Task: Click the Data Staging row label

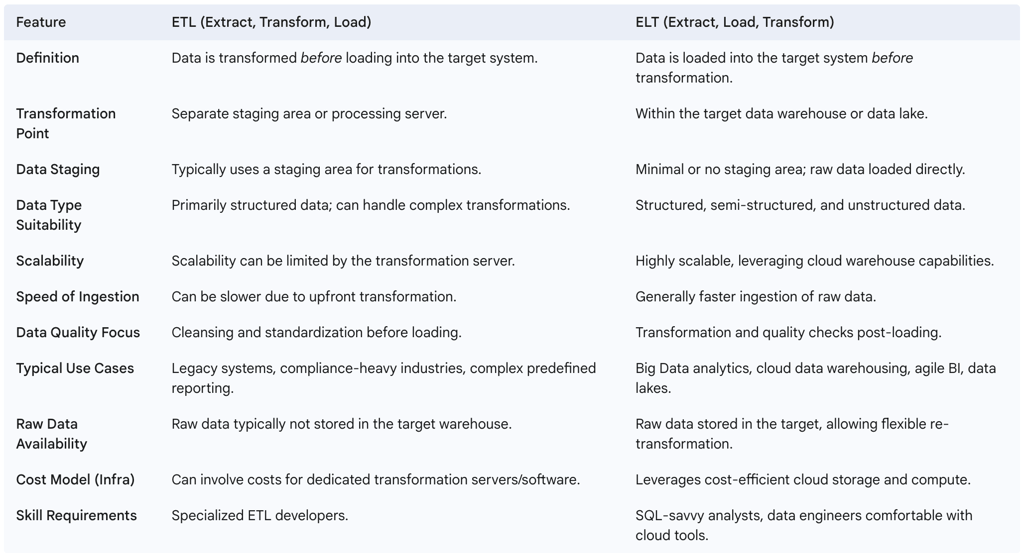Action: tap(58, 169)
